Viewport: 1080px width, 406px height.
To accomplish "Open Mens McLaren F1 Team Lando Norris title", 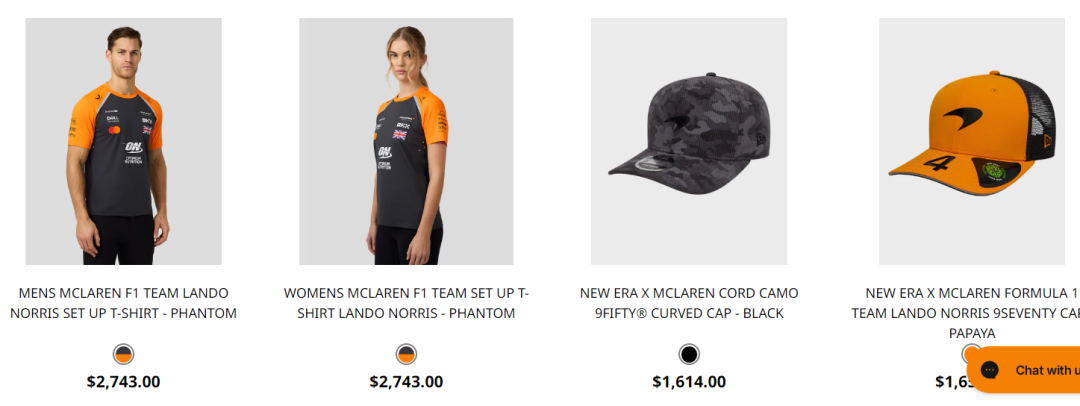I will pos(123,303).
